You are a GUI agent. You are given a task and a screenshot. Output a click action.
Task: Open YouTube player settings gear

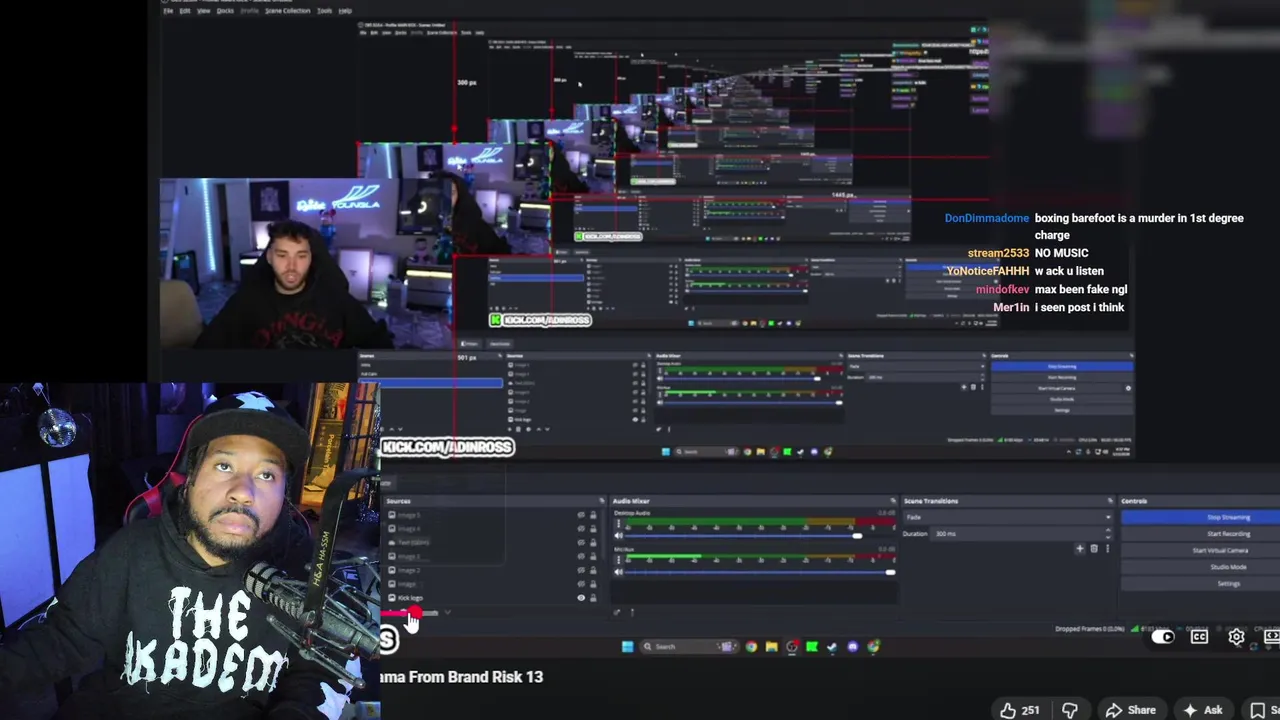click(x=1236, y=637)
